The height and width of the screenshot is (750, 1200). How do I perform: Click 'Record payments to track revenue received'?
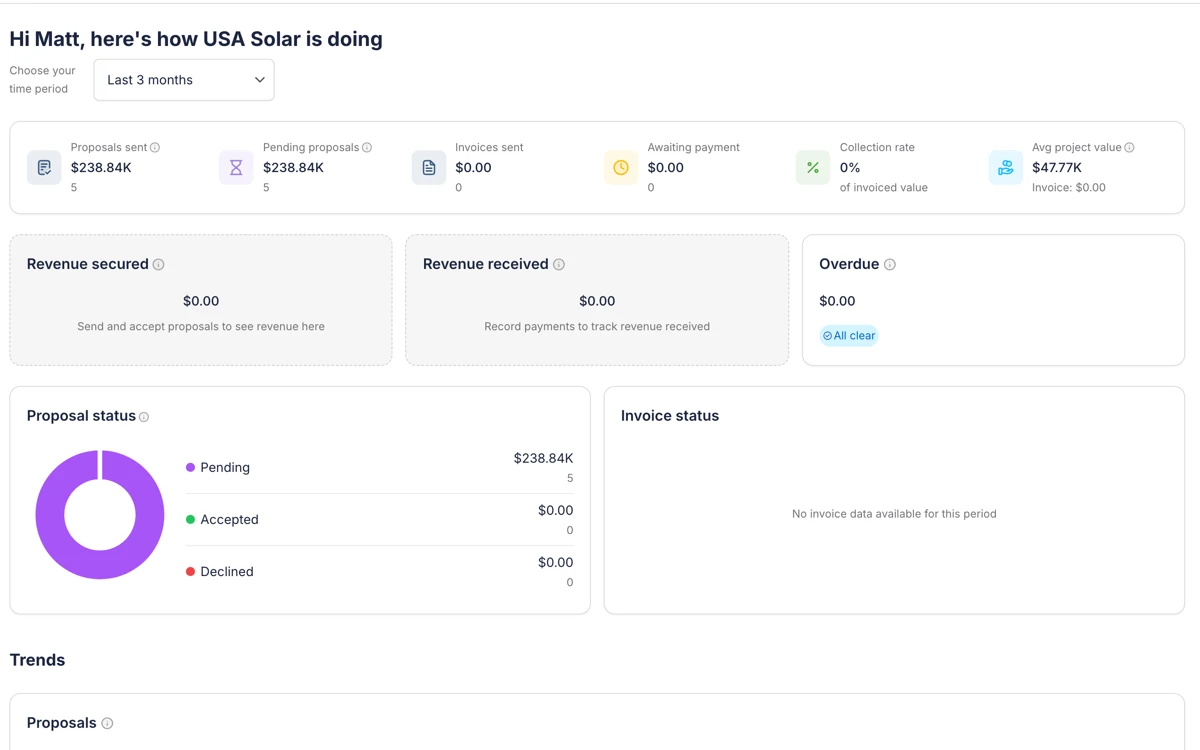(597, 326)
